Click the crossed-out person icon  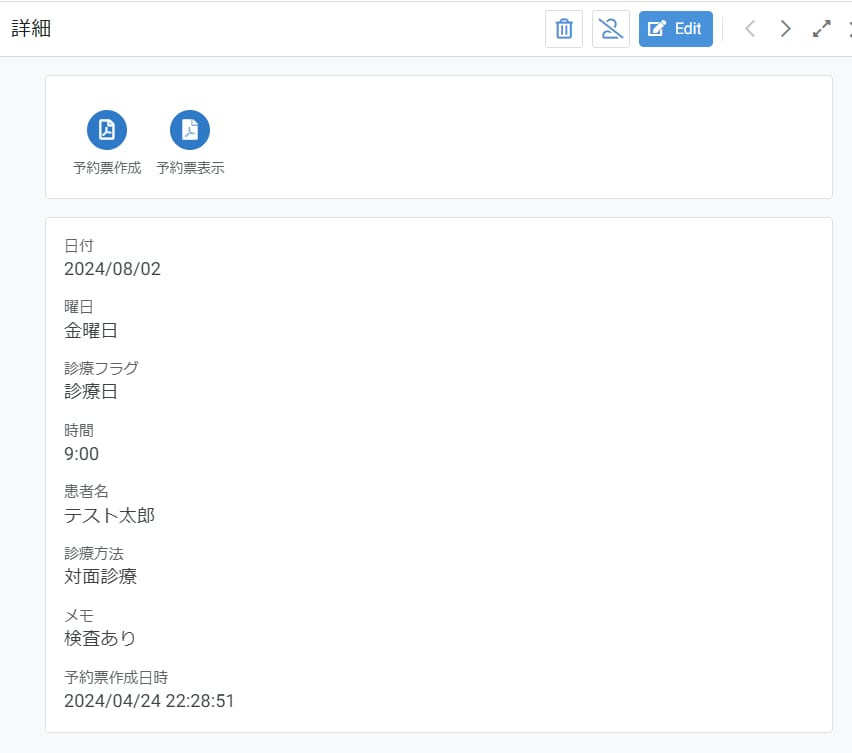click(611, 29)
